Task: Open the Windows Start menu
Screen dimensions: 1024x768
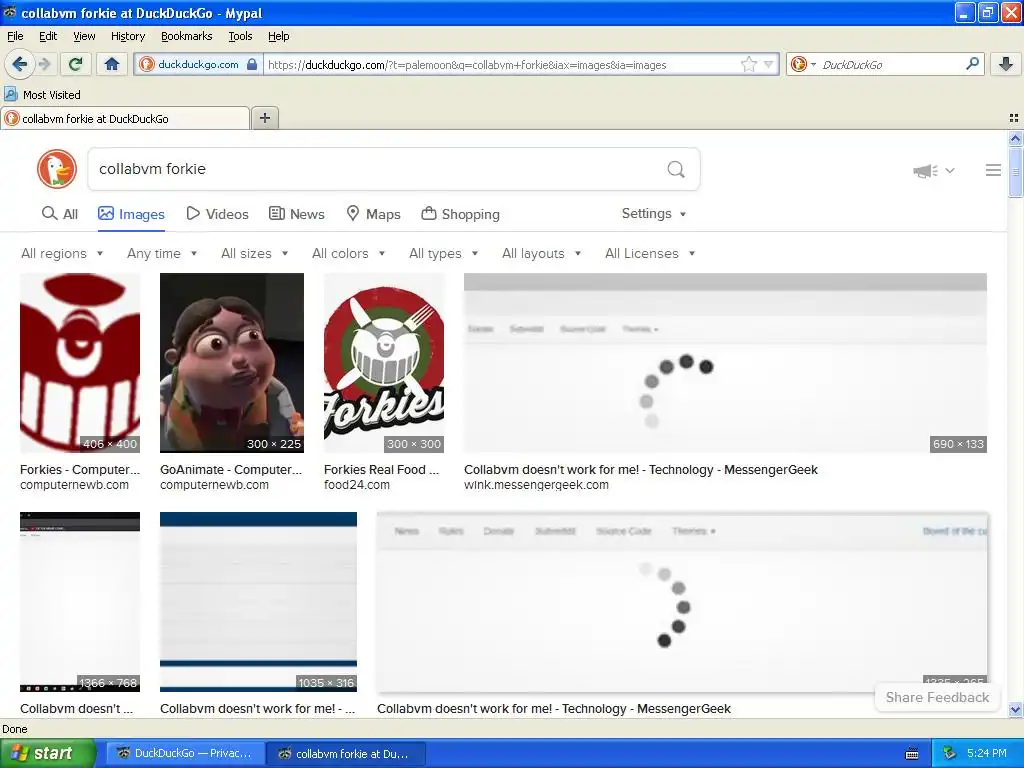Action: click(x=46, y=754)
